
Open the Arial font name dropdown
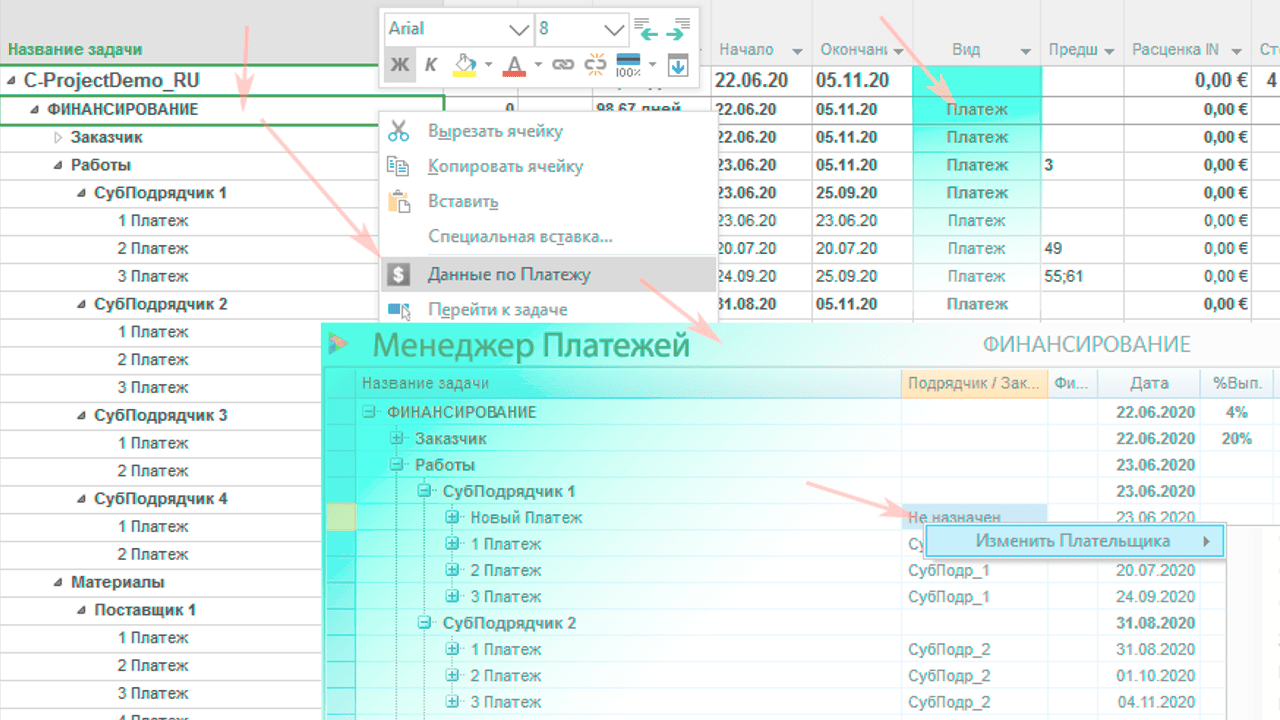(518, 29)
